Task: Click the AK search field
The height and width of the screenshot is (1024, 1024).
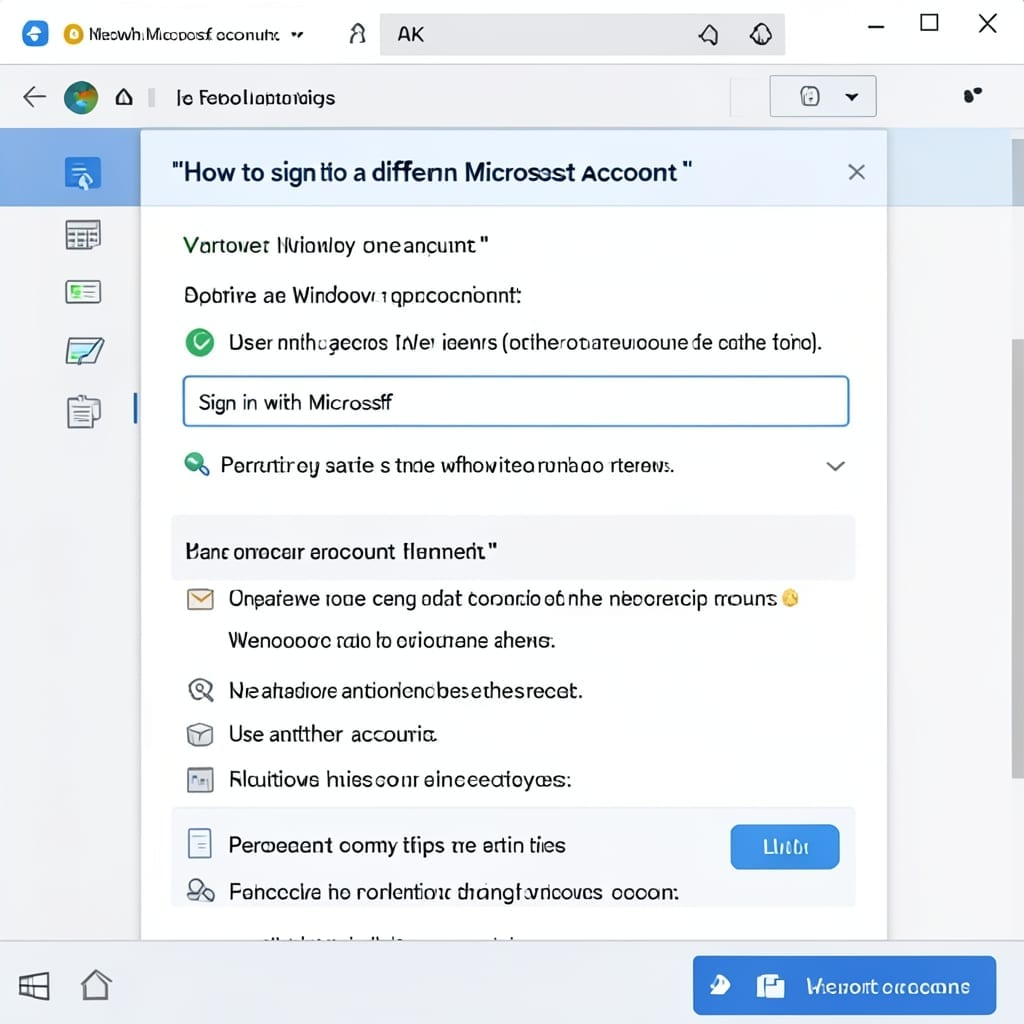Action: 582,34
